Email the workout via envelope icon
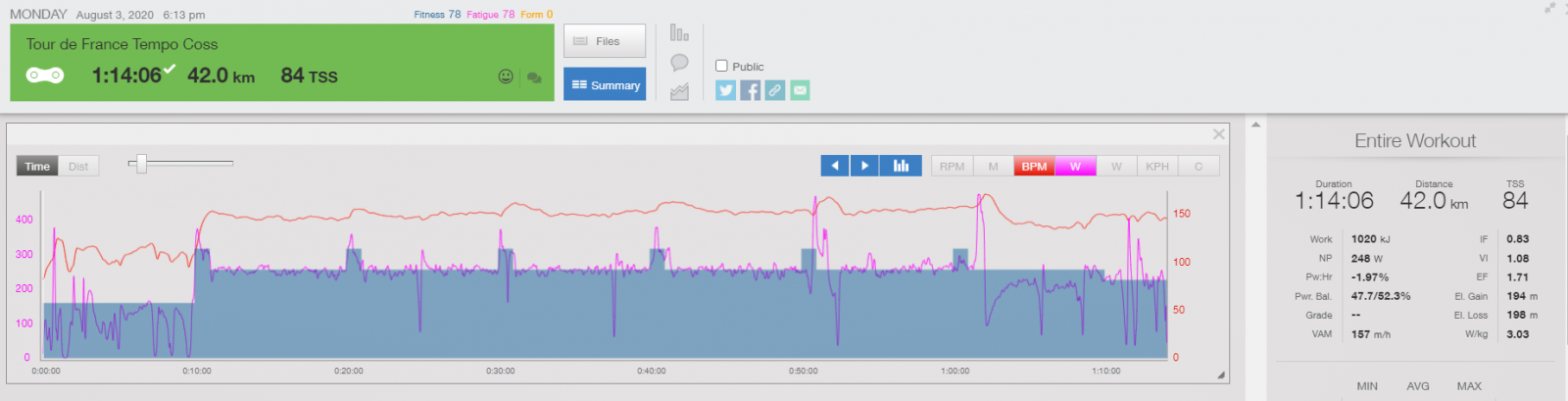The height and width of the screenshot is (401, 1568). (800, 90)
